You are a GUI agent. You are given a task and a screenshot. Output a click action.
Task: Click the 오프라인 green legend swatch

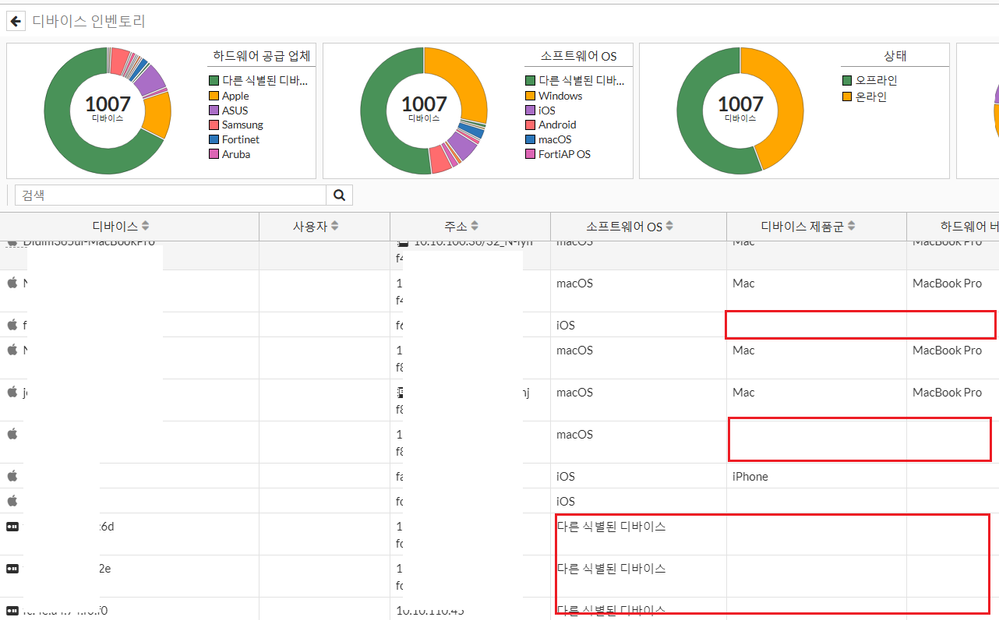[847, 80]
